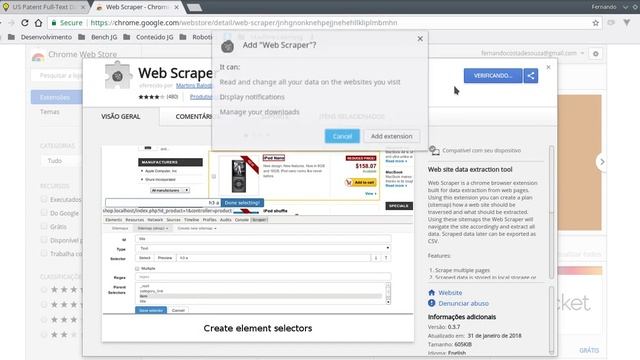Click the compatible device icon
Screen dimensions: 640x360
tap(434, 150)
